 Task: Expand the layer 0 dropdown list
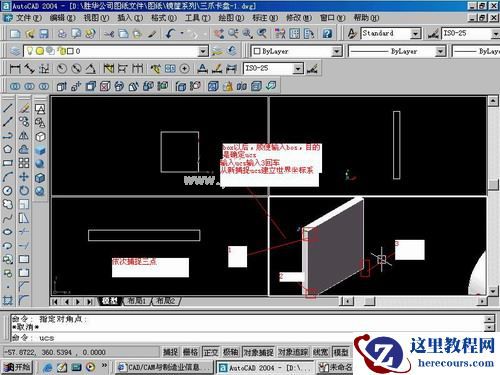coord(203,51)
